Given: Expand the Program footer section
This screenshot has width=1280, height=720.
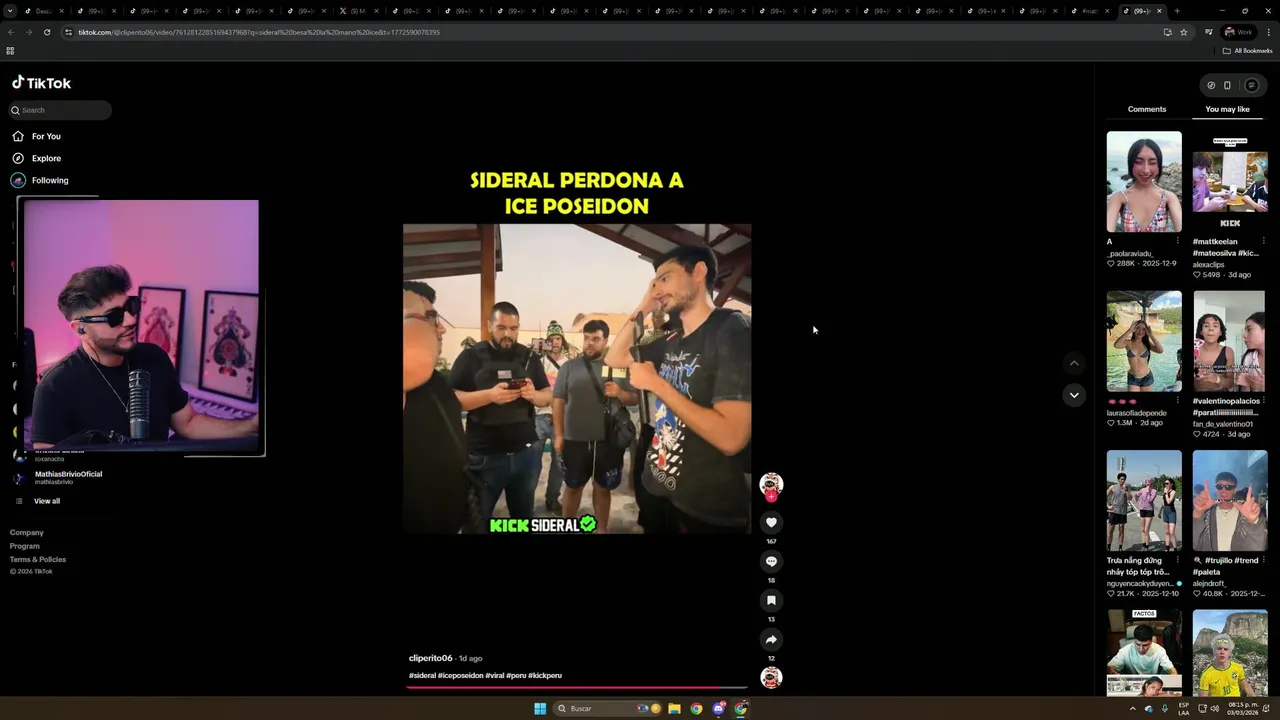Looking at the screenshot, I should point(25,546).
